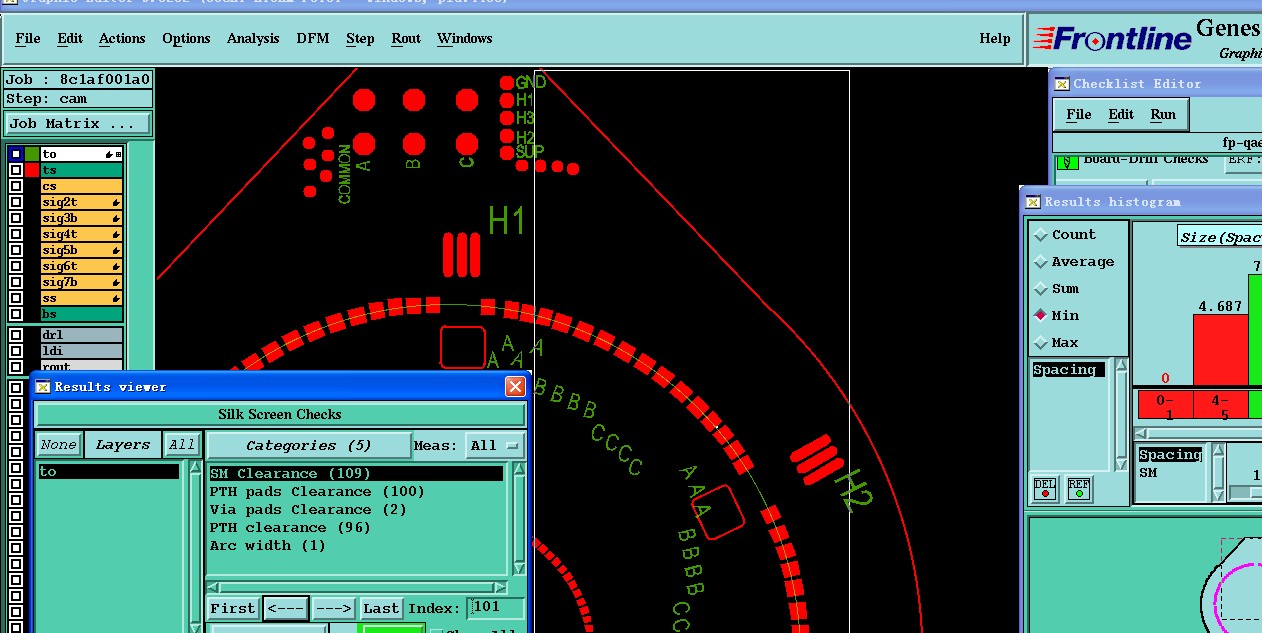The width and height of the screenshot is (1262, 633).
Task: Open the Windows menu
Action: (x=465, y=38)
